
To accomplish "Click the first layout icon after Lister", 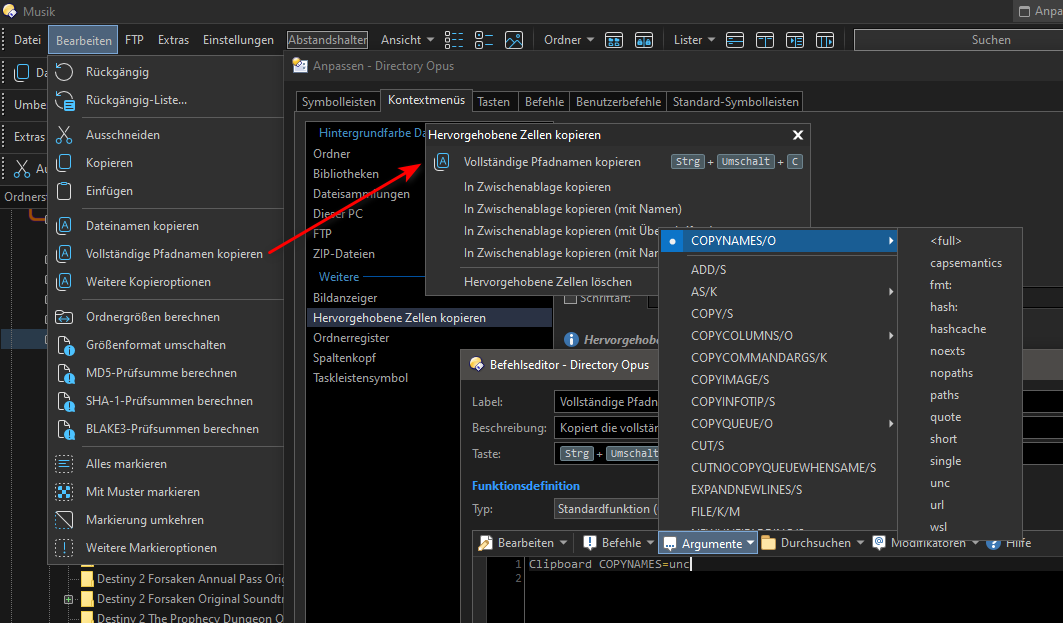I will point(735,40).
